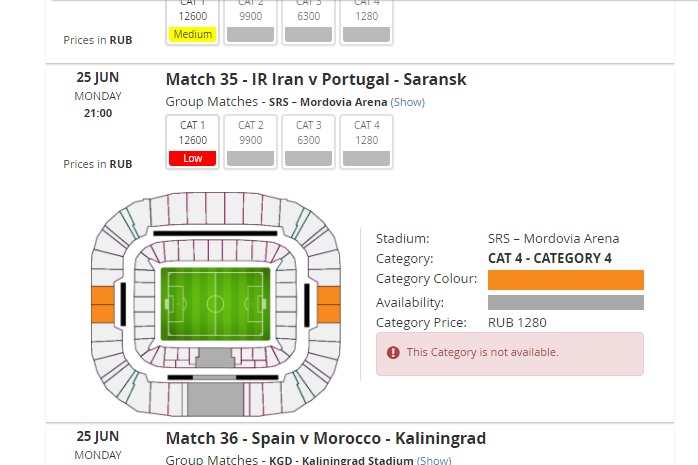Click the 'This Category is not available' alert
Screen dimensions: 698x465
[x=510, y=353]
